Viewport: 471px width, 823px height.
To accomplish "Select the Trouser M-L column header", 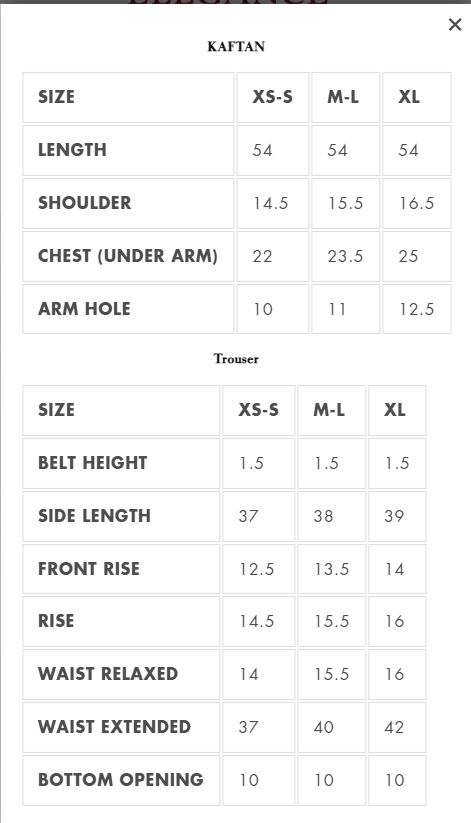I will point(329,410).
